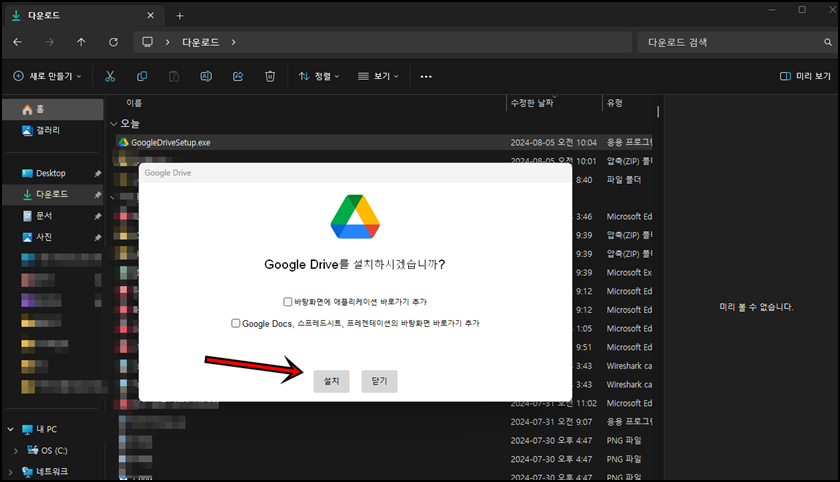Screen dimensions: 840x482
Task: Click the pin icon next to 사진
Action: click(x=98, y=237)
